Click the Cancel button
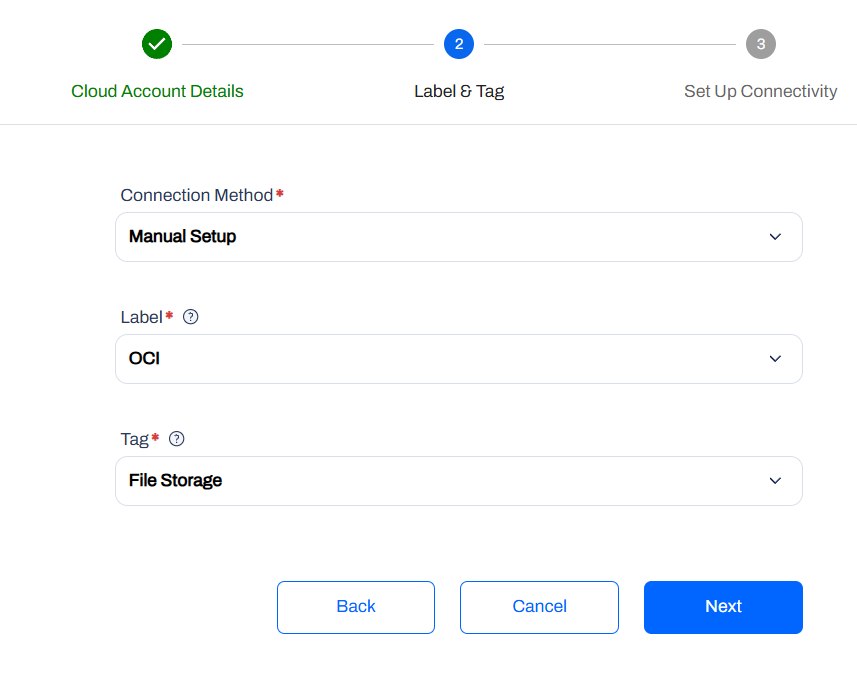The height and width of the screenshot is (673, 857). pyautogui.click(x=539, y=607)
